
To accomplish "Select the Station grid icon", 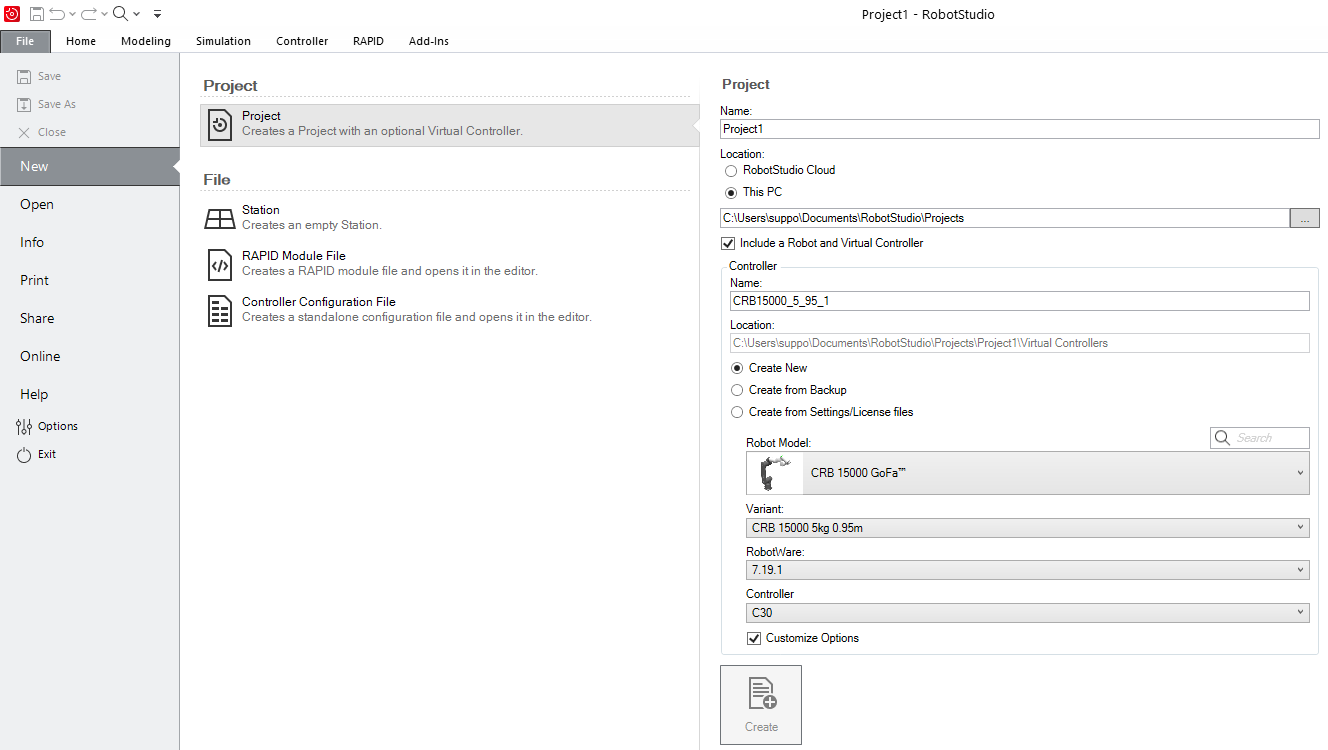I will (220, 218).
